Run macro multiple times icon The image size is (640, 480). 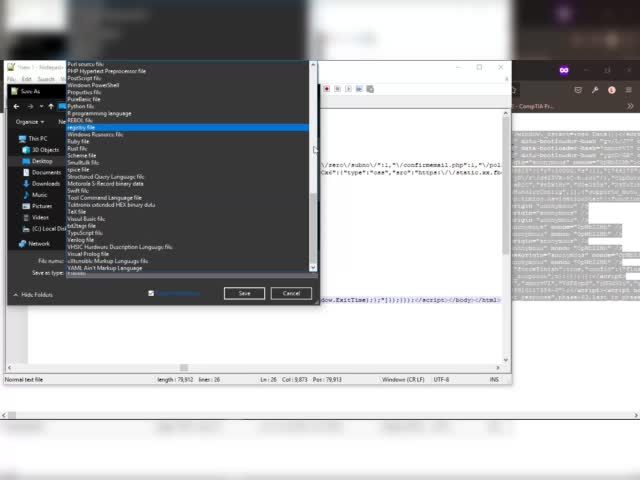pyautogui.click(x=359, y=89)
